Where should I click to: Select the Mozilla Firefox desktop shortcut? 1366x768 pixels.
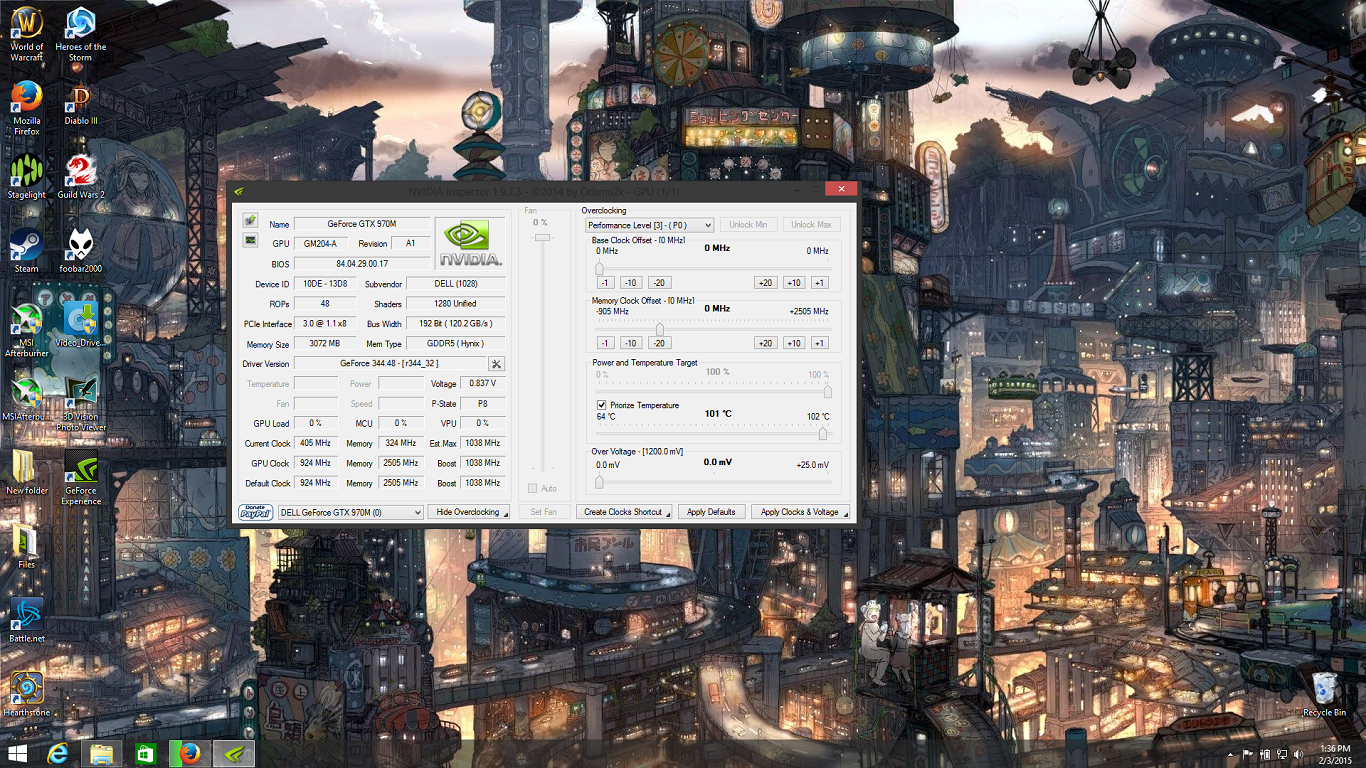[x=27, y=108]
